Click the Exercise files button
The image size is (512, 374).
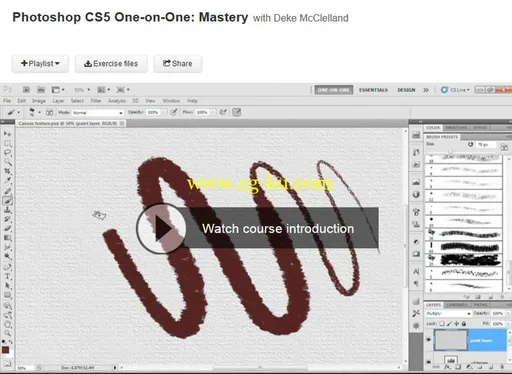coord(111,64)
